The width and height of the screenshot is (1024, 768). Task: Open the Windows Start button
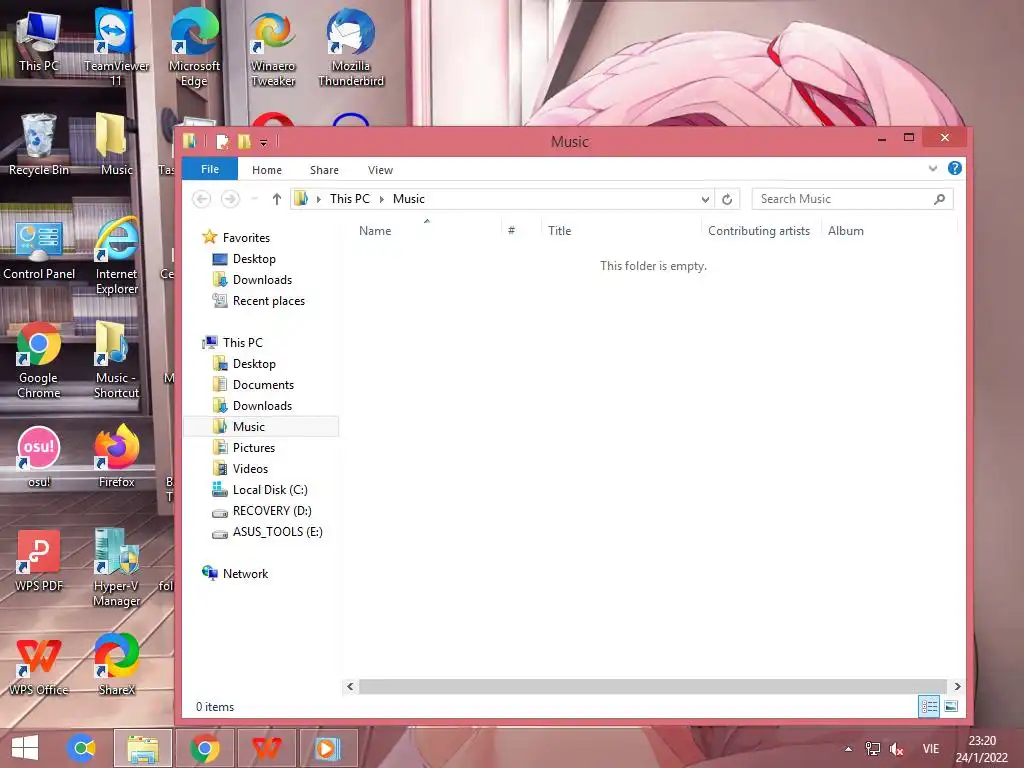coord(25,748)
